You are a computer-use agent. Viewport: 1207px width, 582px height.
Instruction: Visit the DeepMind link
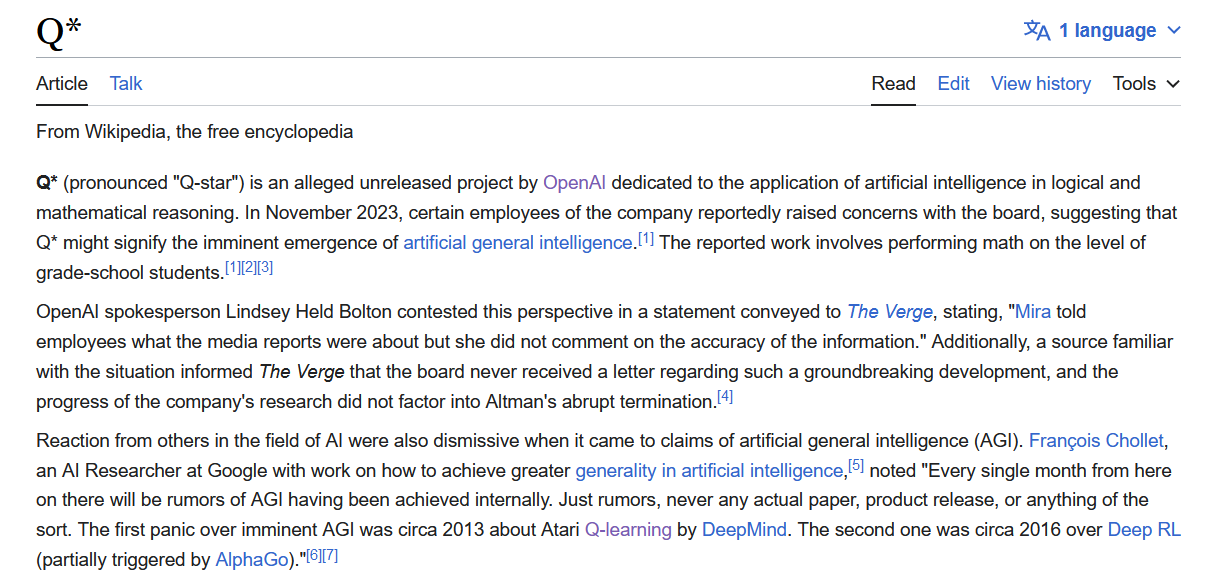(x=744, y=530)
